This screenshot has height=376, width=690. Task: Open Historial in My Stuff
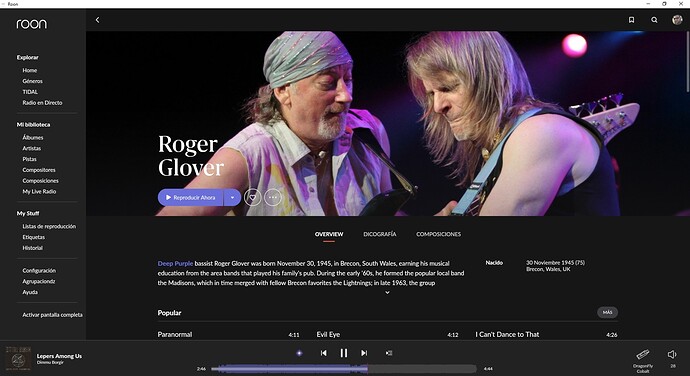point(33,248)
